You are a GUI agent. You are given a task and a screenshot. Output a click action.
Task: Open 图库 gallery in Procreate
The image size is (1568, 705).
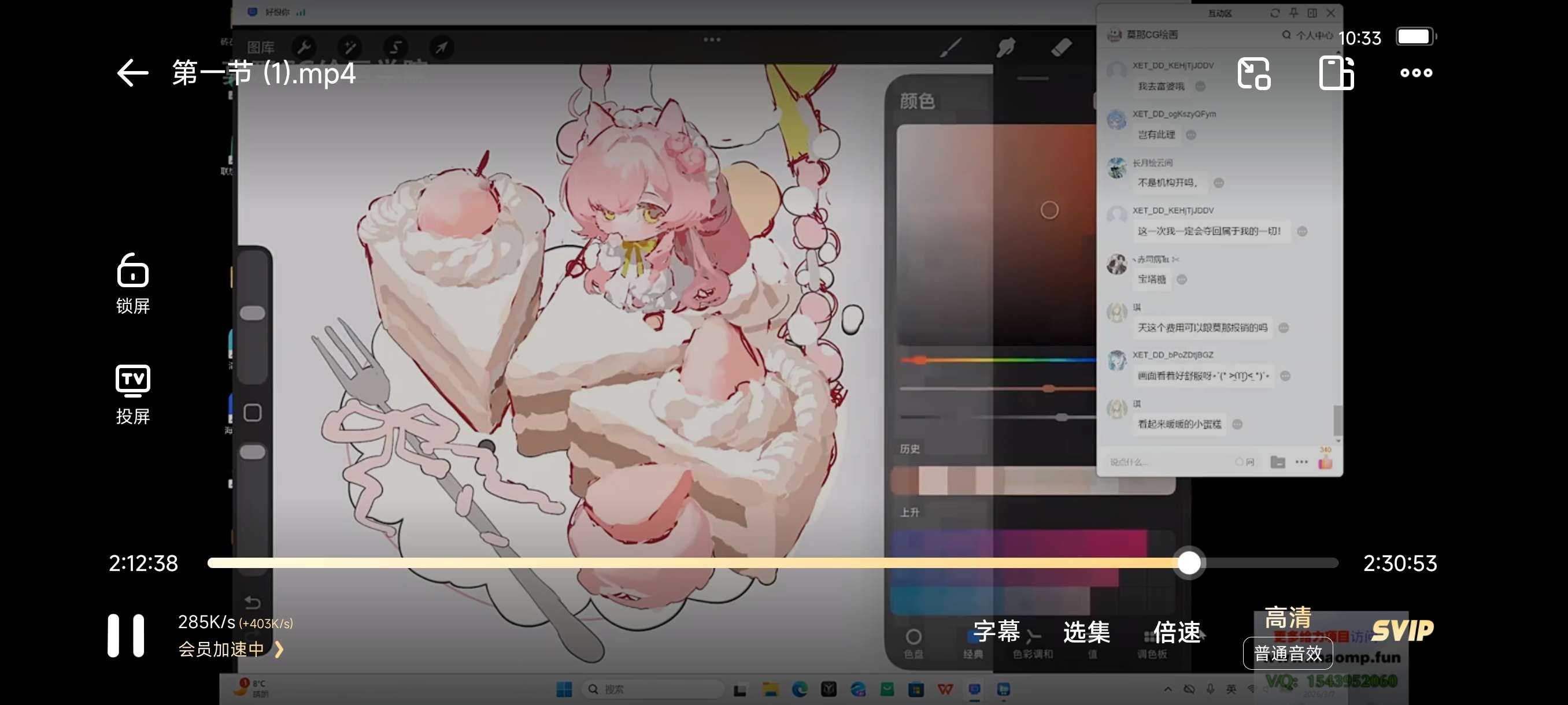[261, 47]
